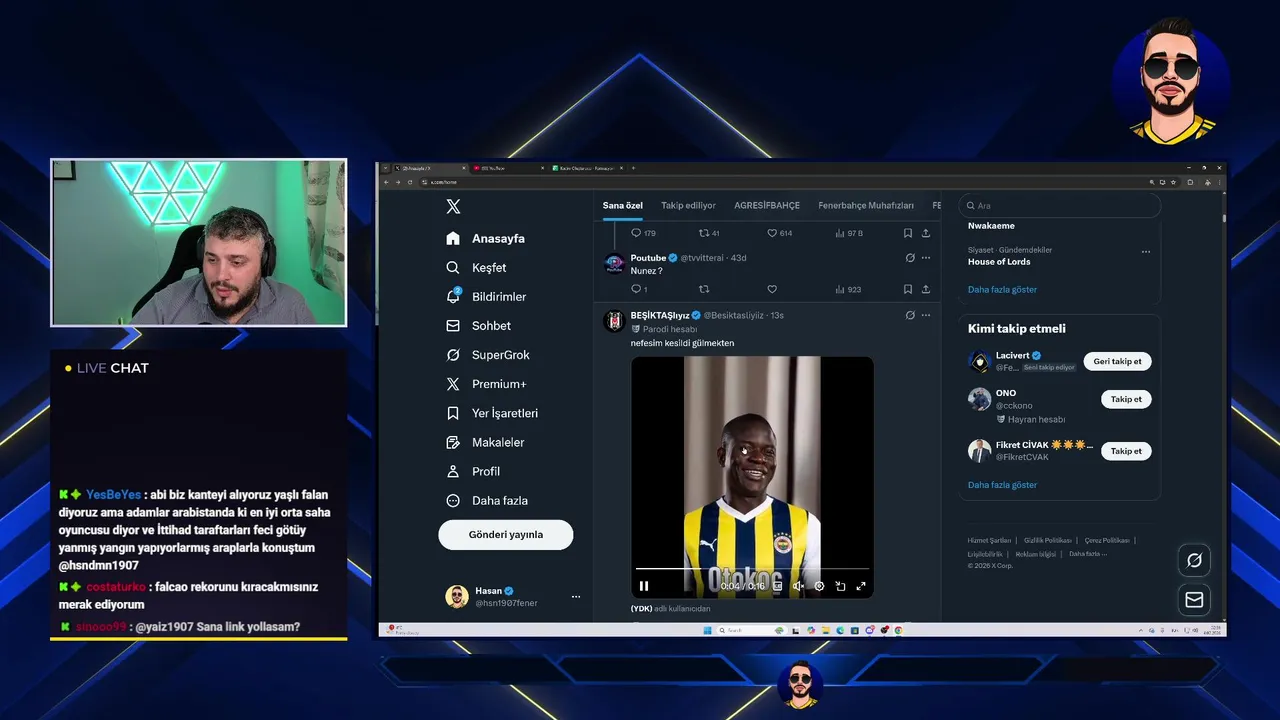Open Poutube profile avatar
The height and width of the screenshot is (720, 1280).
pyautogui.click(x=614, y=264)
